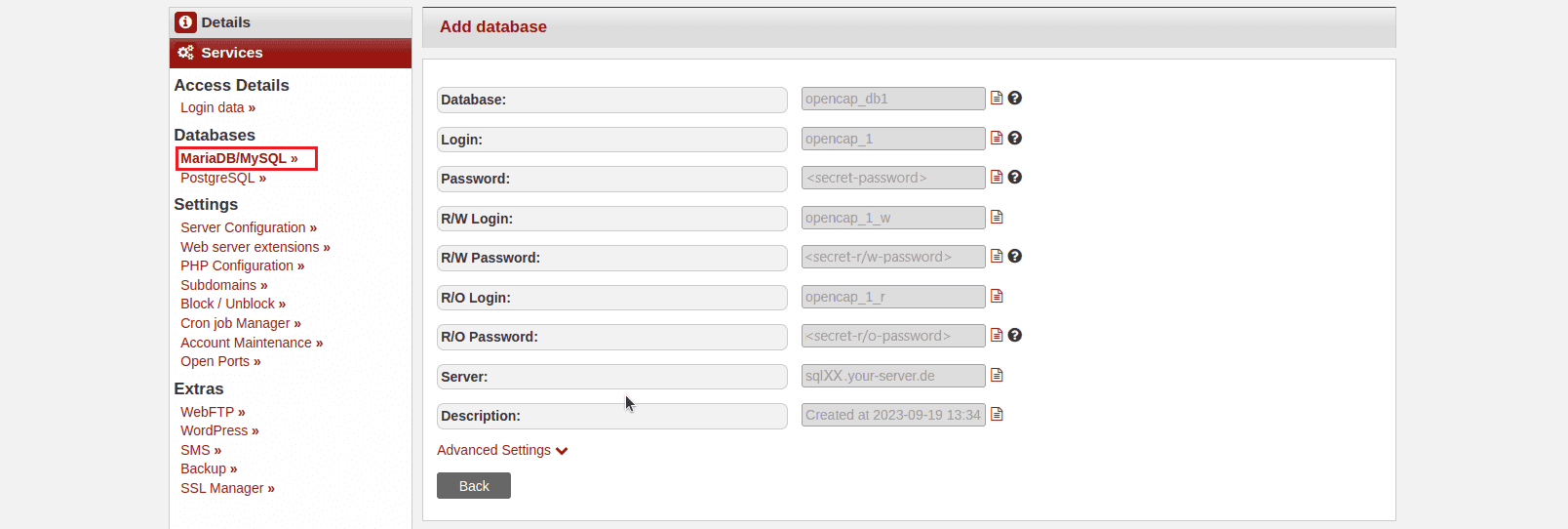
Task: Switch to the Details tab
Action: [x=225, y=22]
